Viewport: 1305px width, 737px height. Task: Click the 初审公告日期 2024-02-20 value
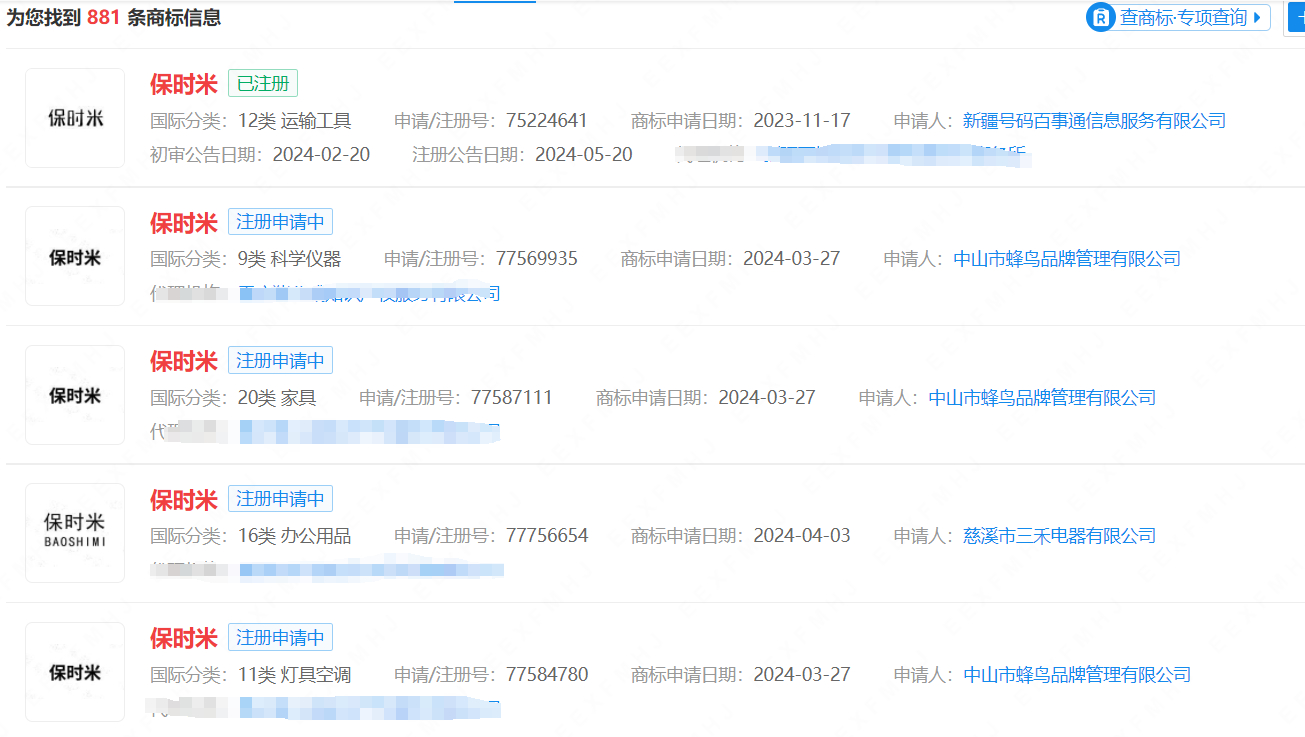click(321, 155)
